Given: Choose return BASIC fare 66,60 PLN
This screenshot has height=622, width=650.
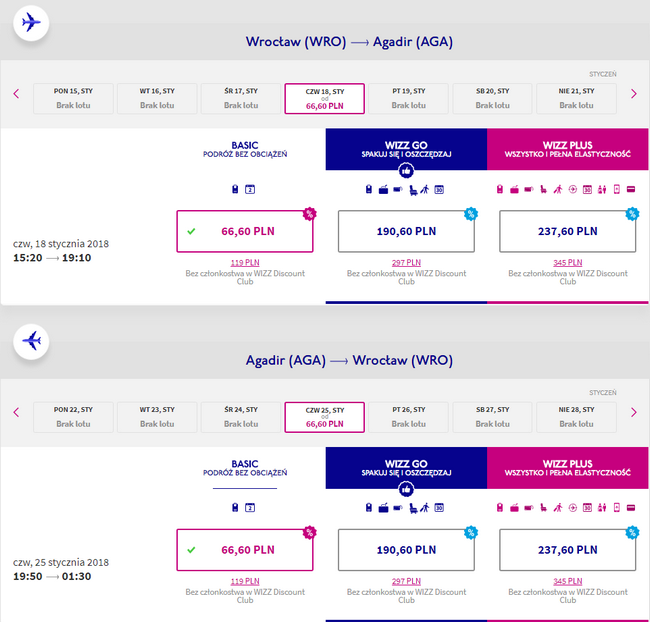Looking at the screenshot, I should coord(245,550).
